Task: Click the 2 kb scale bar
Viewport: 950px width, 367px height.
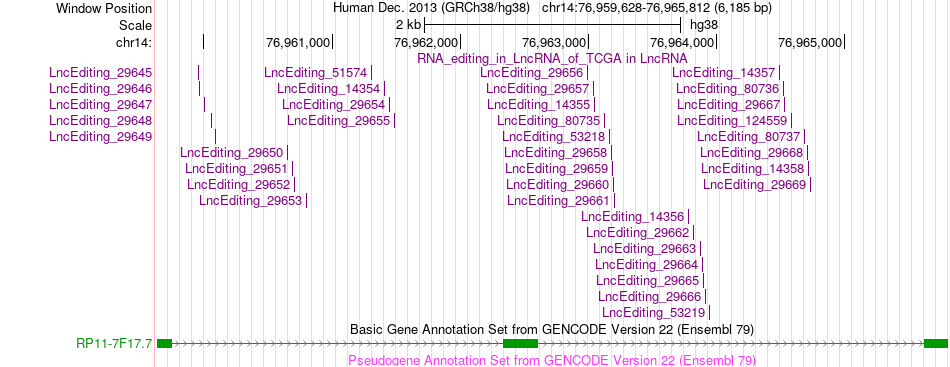Action: (553, 25)
